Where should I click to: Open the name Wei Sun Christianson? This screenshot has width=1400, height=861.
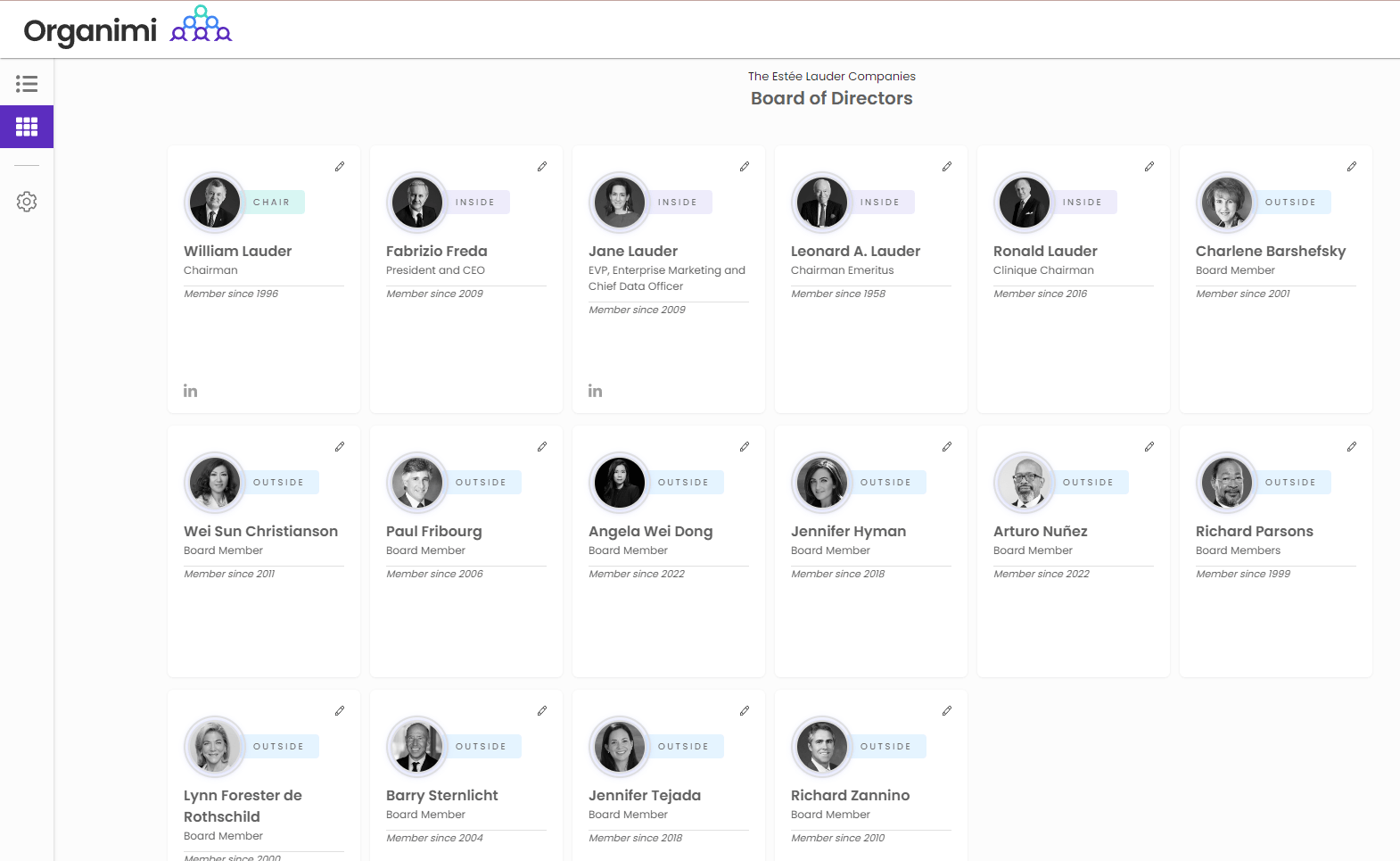(261, 532)
